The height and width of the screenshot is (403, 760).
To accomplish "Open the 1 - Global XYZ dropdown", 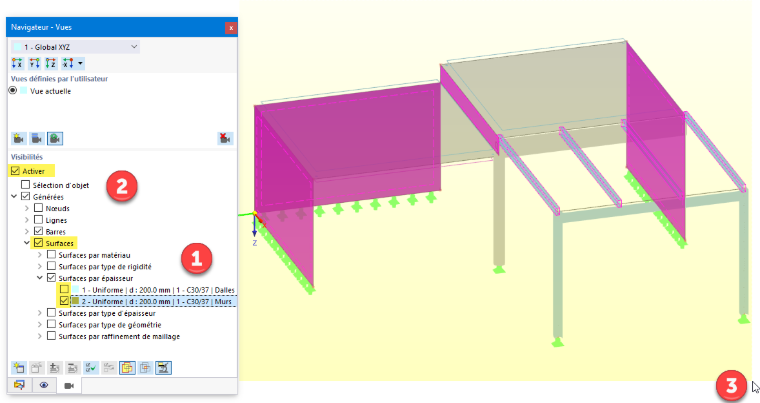I will pos(75,47).
